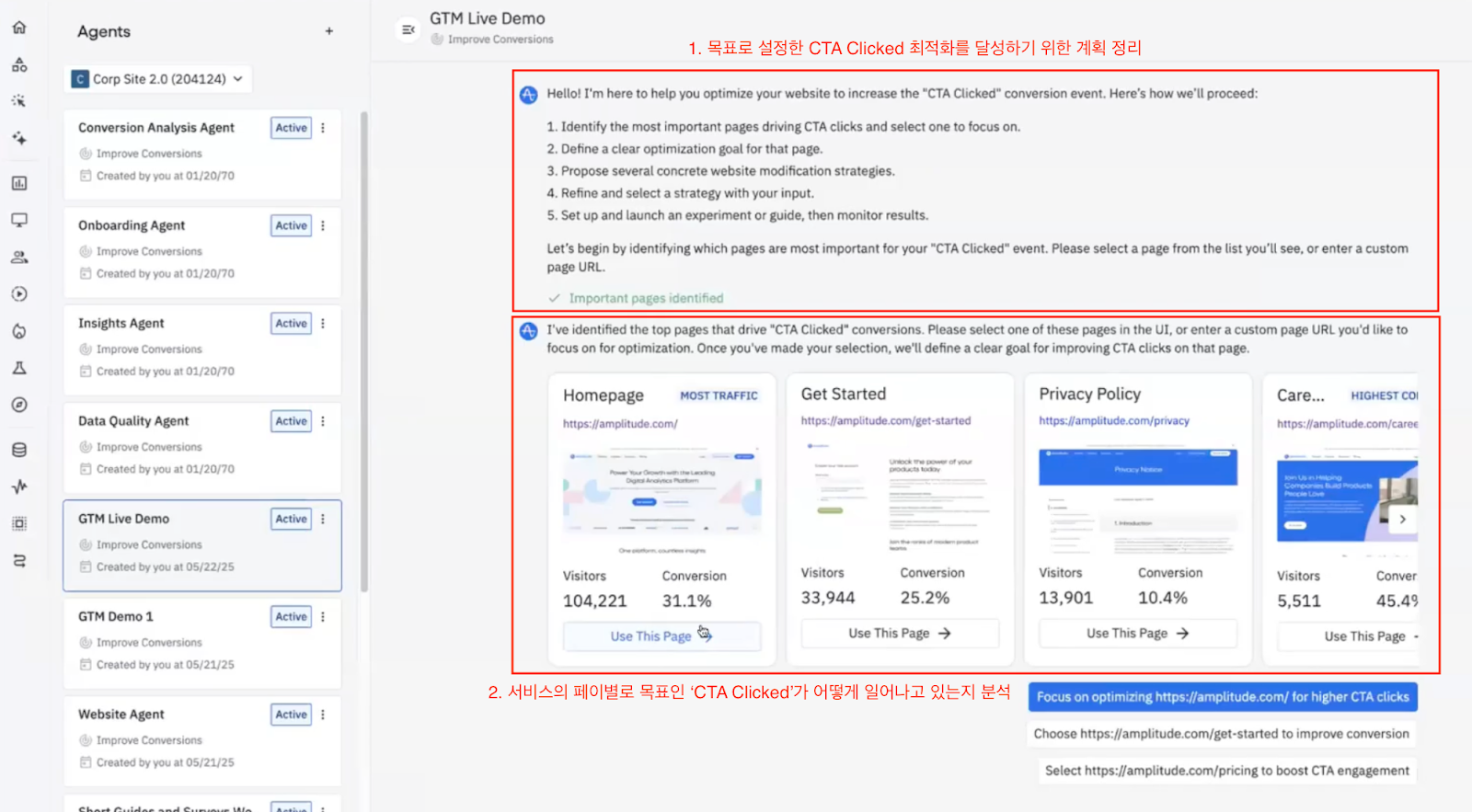Toggle Active badge on Data Quality Agent
The width and height of the screenshot is (1472, 812).
292,421
